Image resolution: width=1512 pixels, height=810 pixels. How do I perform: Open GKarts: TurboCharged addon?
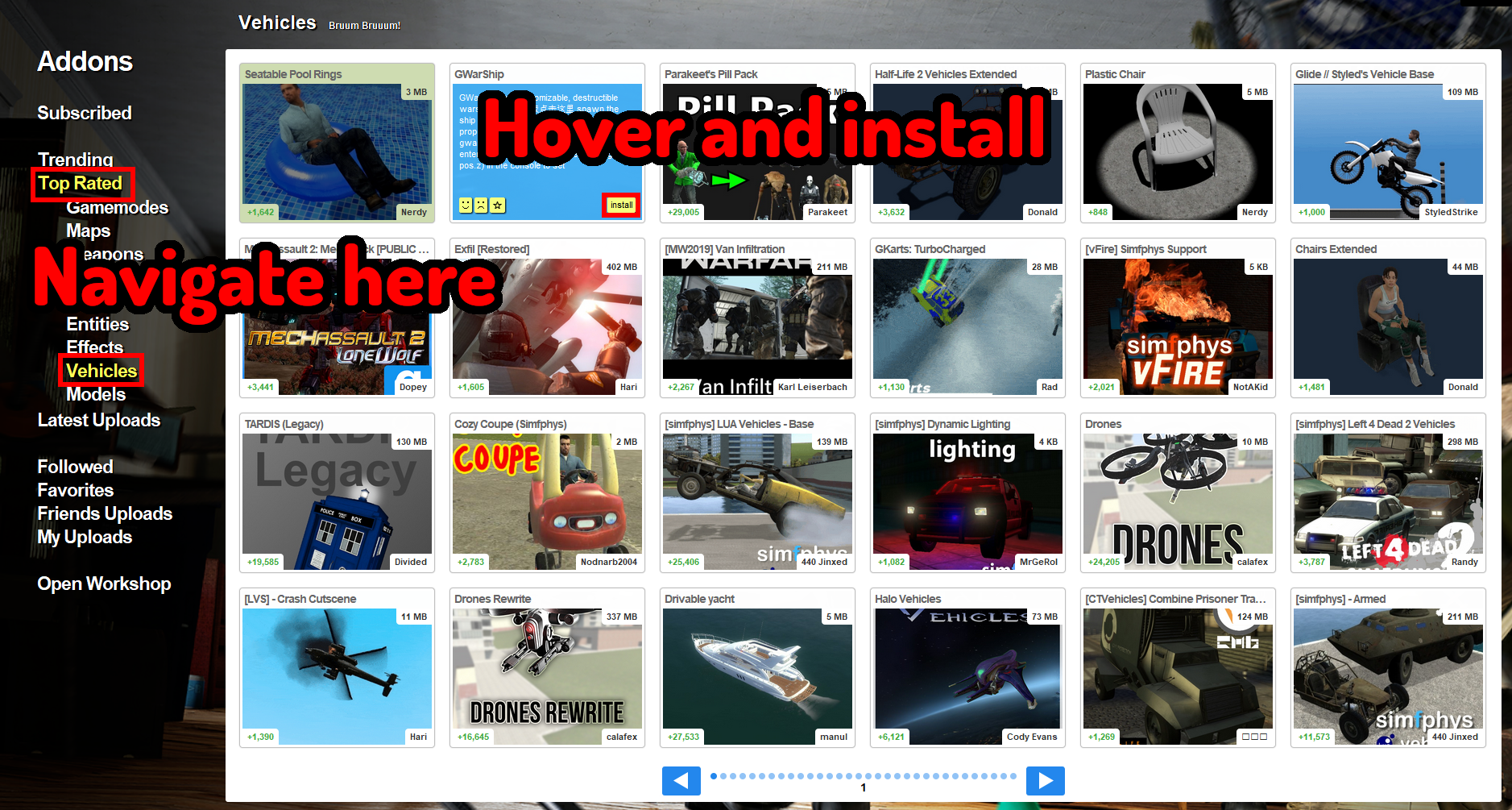[x=967, y=318]
